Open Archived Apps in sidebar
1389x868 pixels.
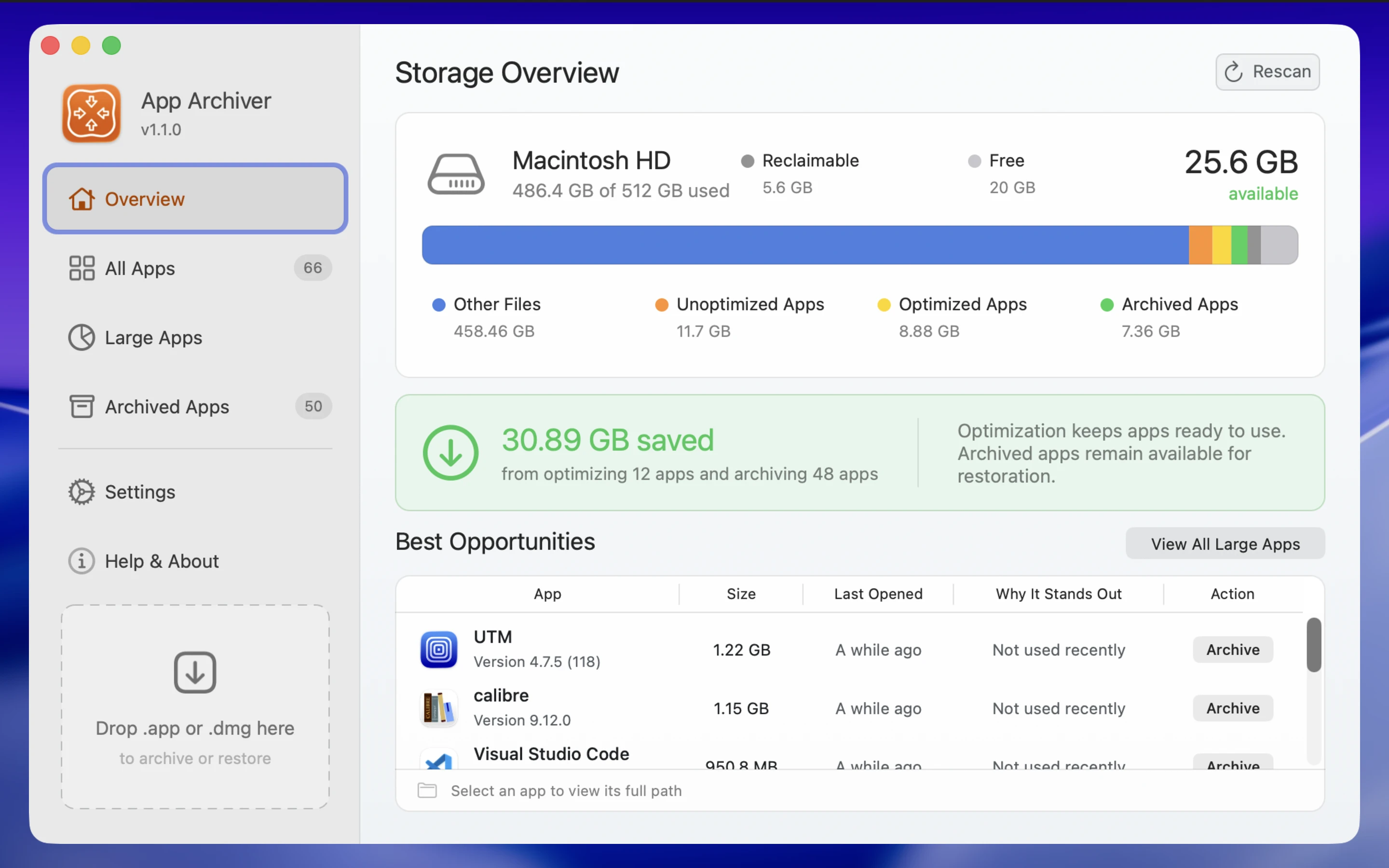195,407
